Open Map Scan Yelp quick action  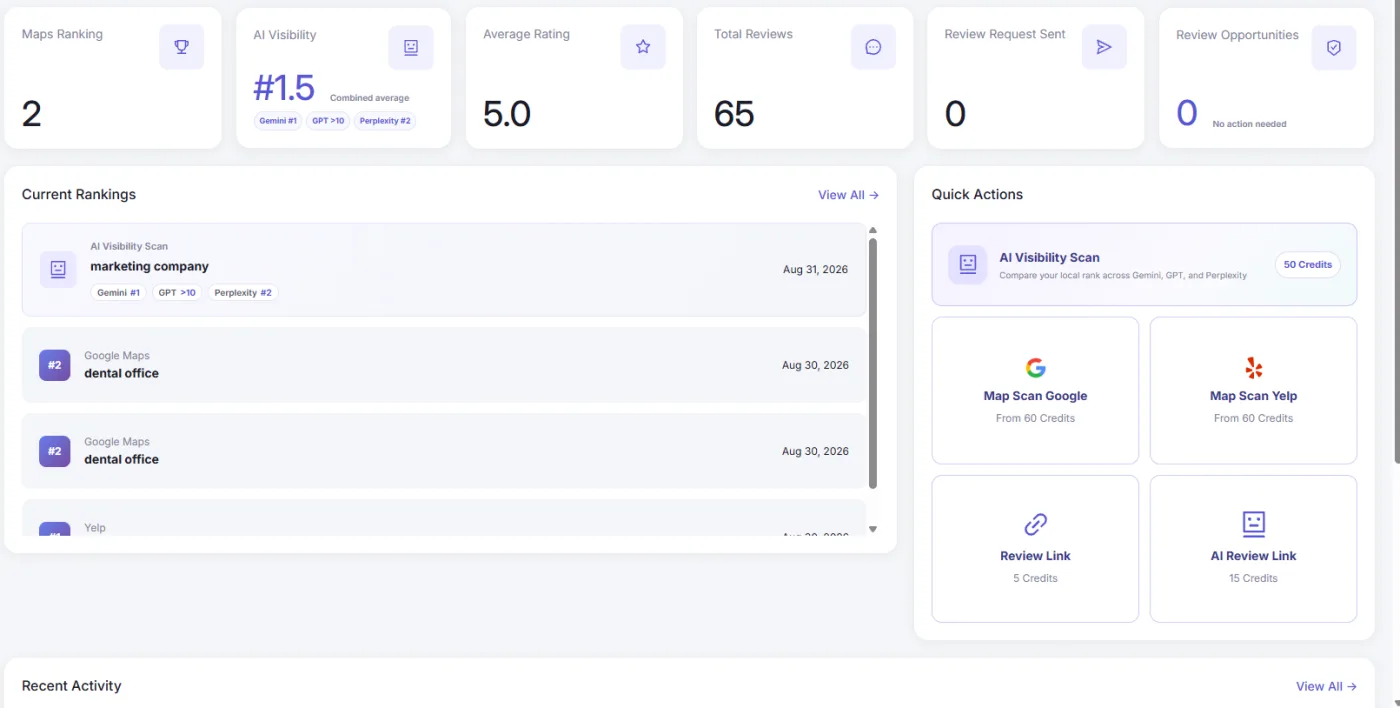1253,391
